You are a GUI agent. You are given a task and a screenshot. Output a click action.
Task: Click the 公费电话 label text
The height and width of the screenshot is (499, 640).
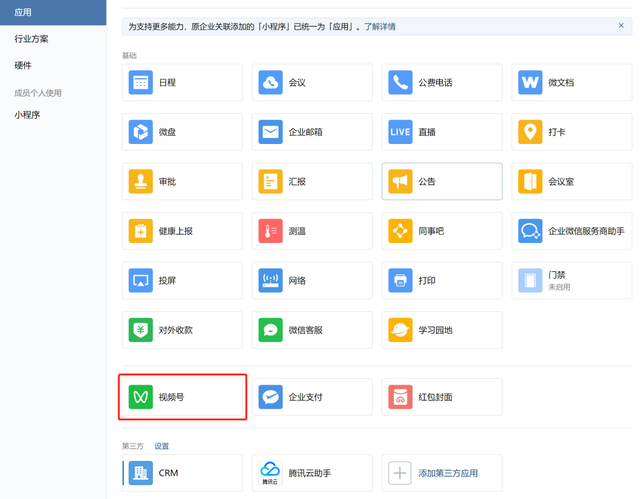point(435,82)
